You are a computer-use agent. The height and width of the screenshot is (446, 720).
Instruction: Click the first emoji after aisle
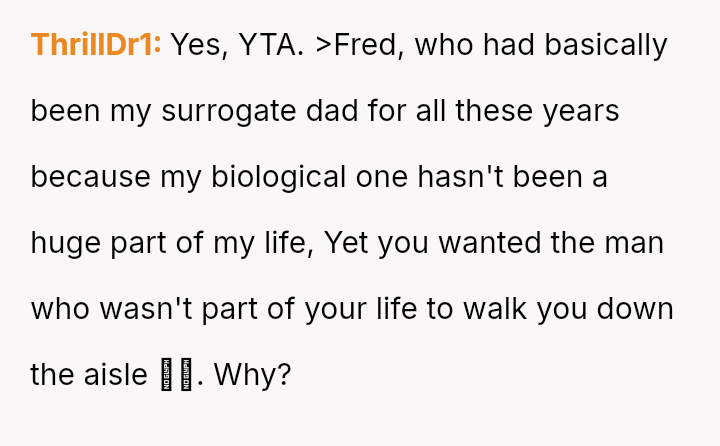(x=167, y=376)
